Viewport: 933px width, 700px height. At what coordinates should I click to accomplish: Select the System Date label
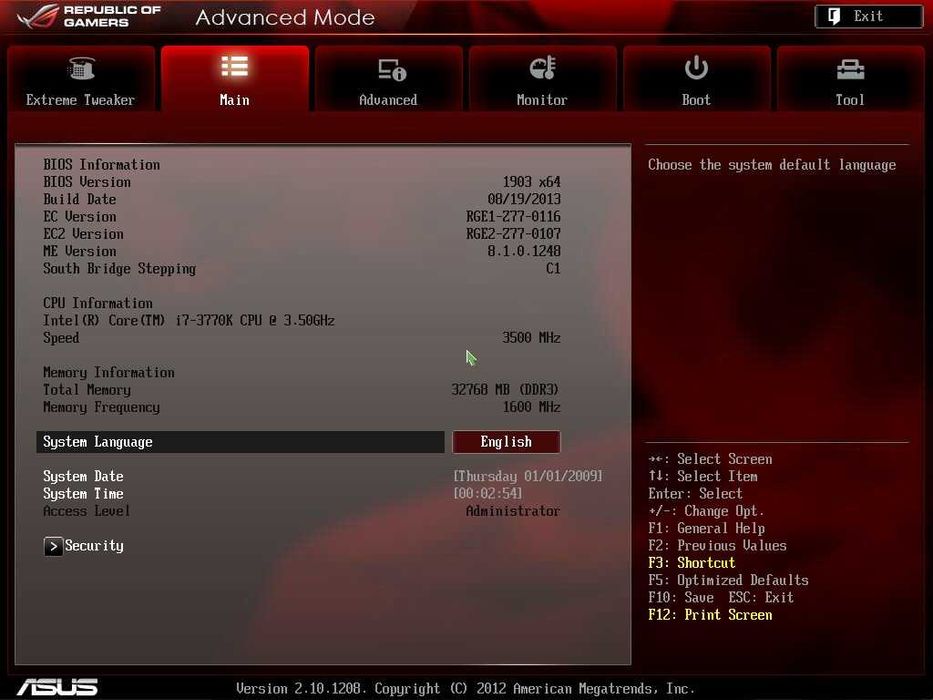(x=83, y=476)
